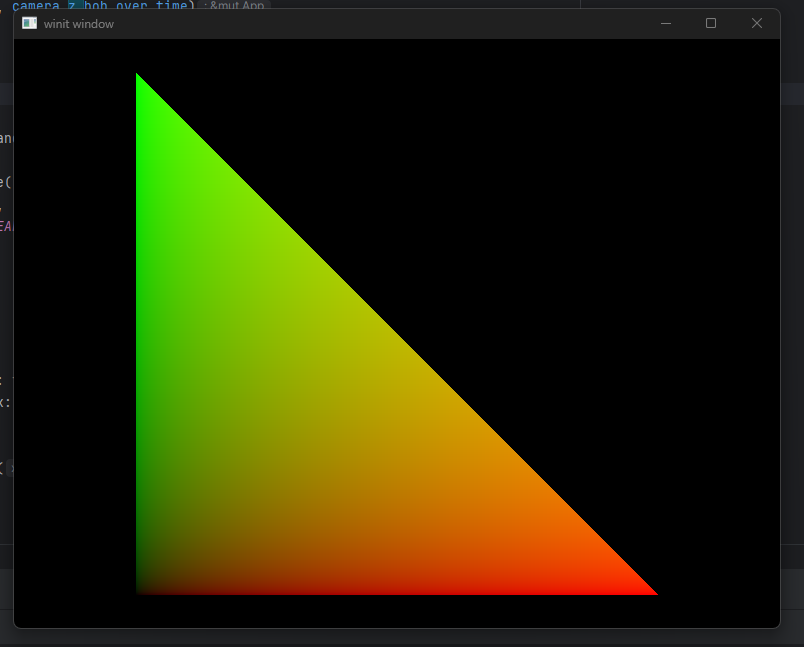Minimize the winit window
The width and height of the screenshot is (804, 647).
pyautogui.click(x=666, y=24)
